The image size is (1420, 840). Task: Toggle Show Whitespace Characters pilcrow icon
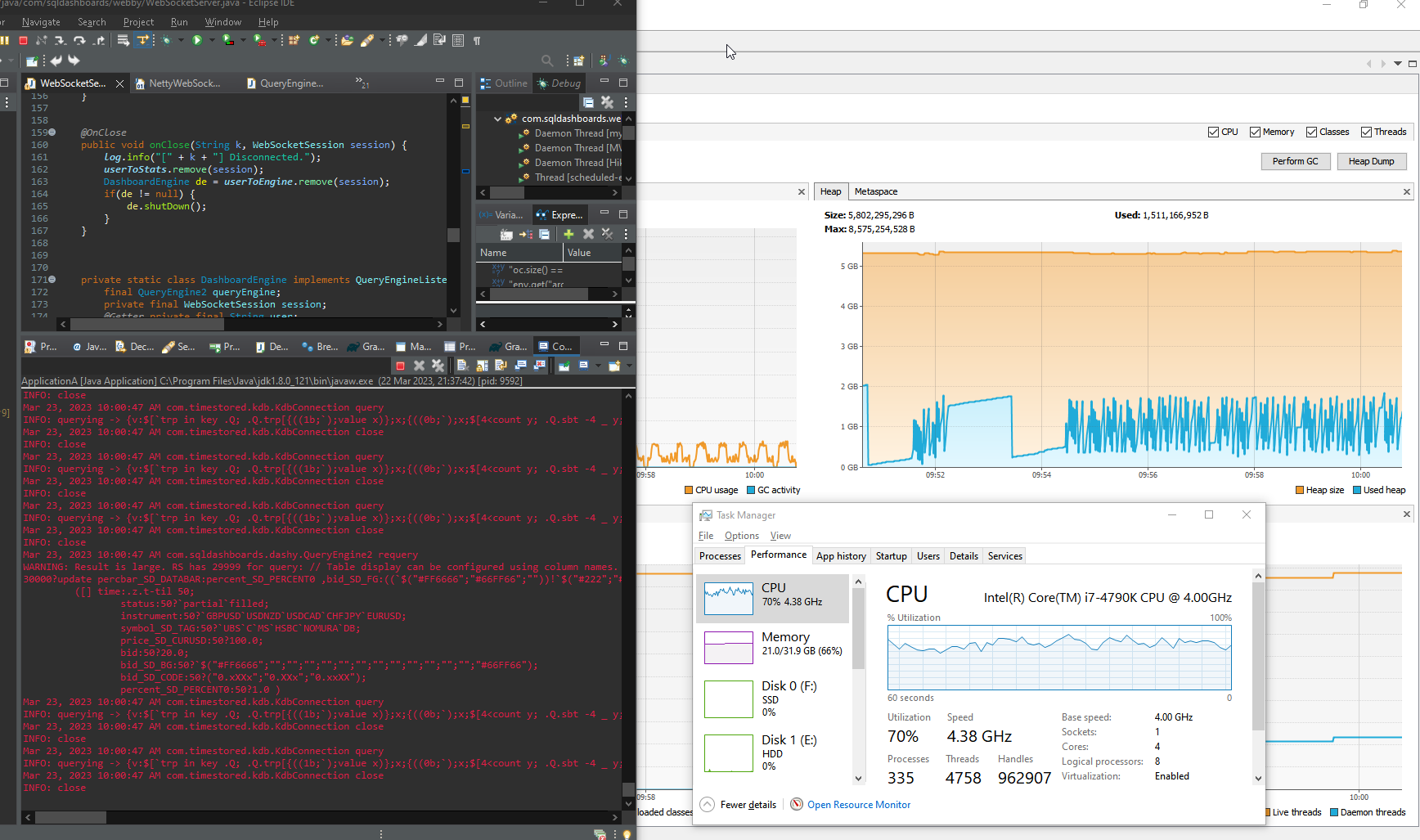point(477,40)
